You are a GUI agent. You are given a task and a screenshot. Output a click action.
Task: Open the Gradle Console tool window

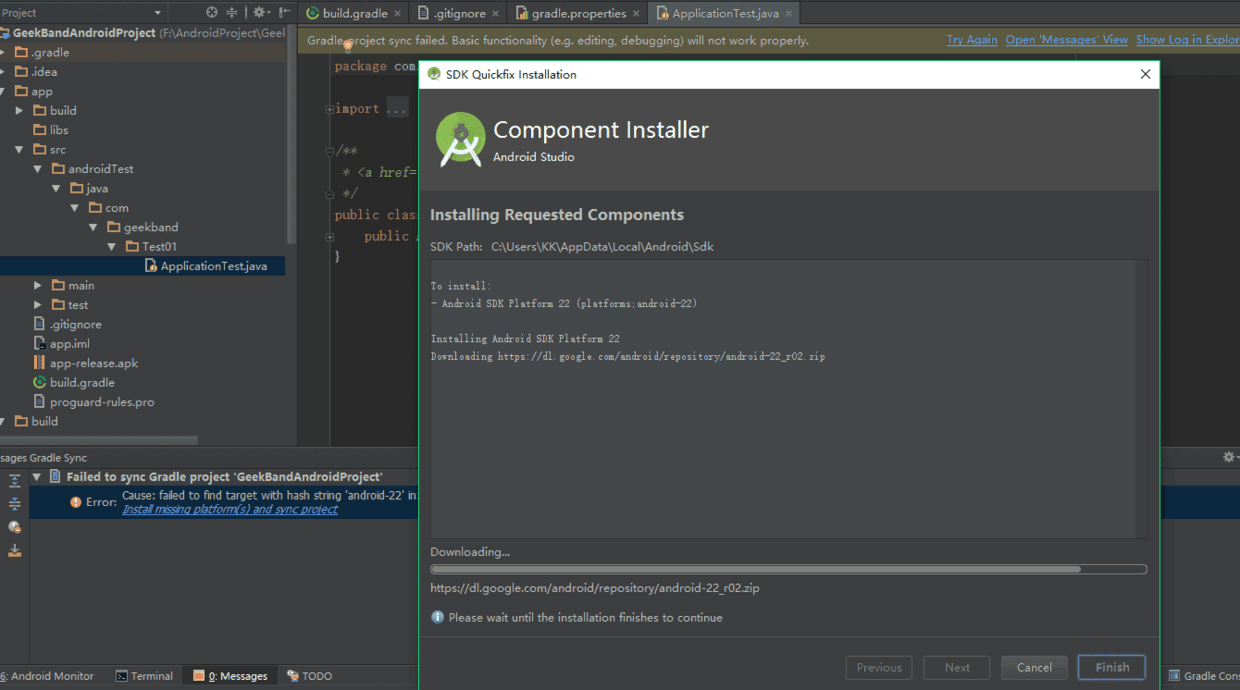[x=1204, y=676]
